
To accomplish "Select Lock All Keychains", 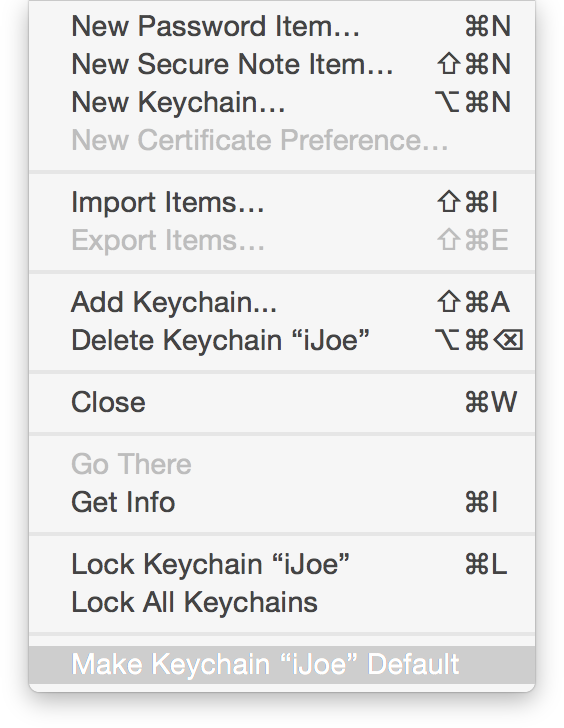I will (x=282, y=602).
